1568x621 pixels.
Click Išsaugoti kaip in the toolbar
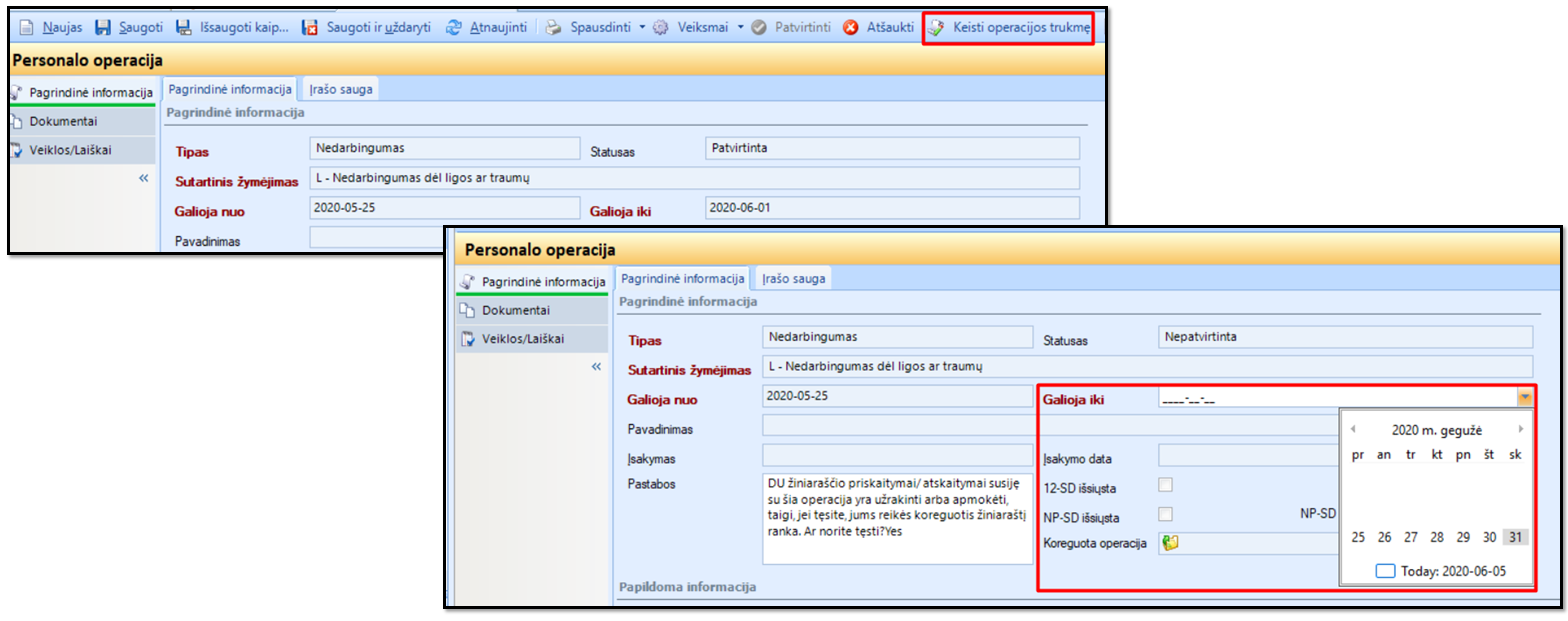coord(183,28)
